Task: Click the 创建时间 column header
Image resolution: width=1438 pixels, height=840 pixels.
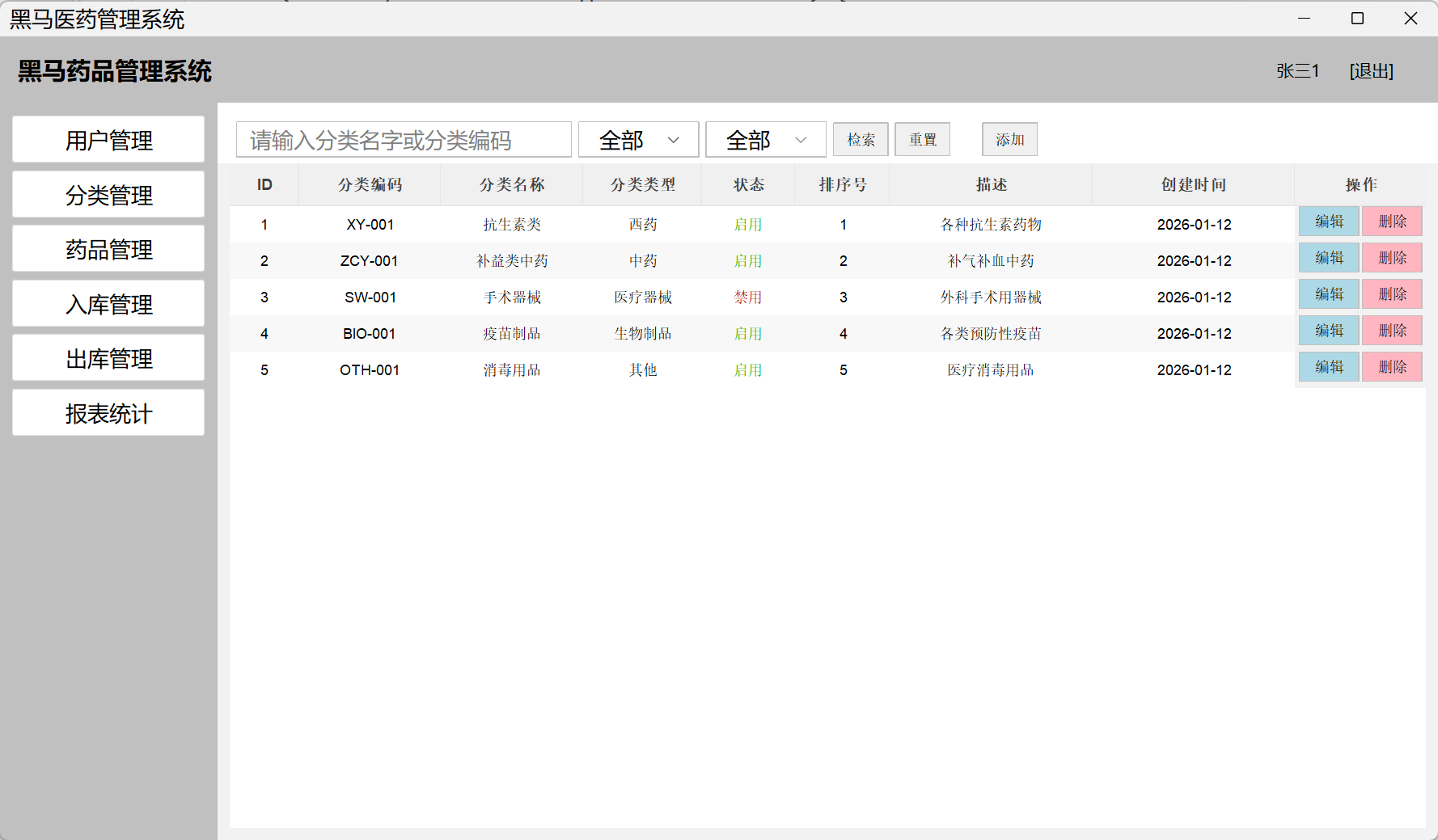Action: (1193, 185)
